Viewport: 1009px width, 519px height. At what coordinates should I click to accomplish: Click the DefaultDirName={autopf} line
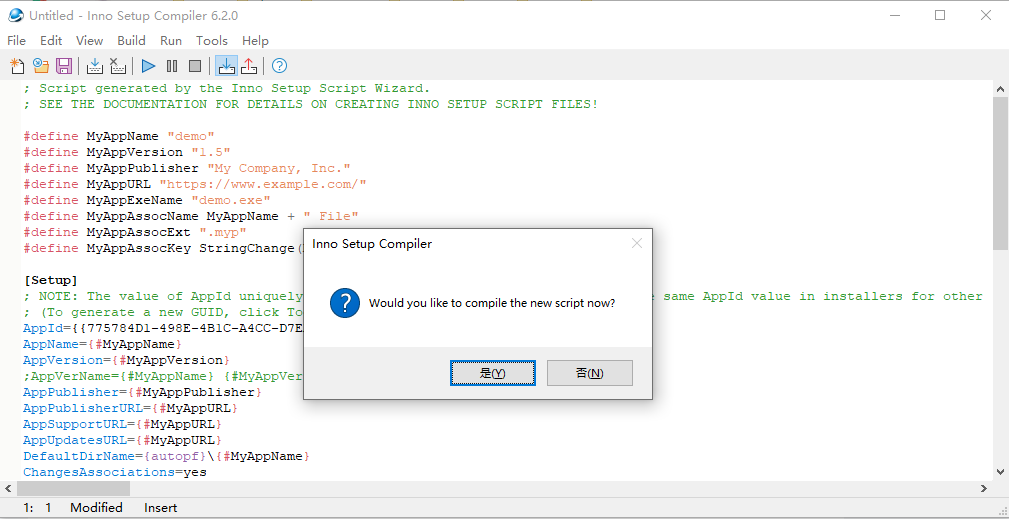(x=167, y=457)
